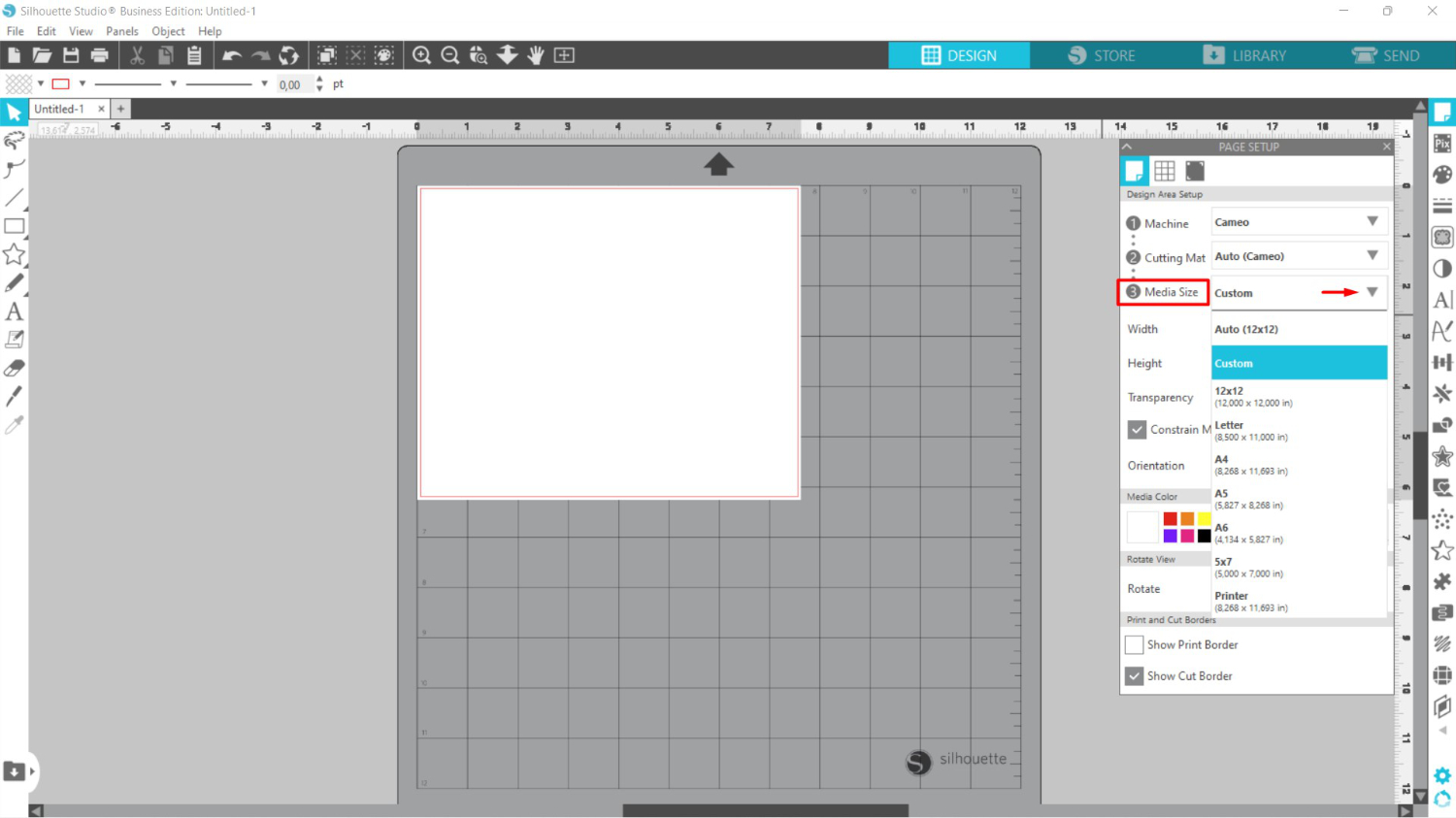The height and width of the screenshot is (818, 1456).
Task: Toggle the Show Print Border checkbox
Action: click(1134, 644)
